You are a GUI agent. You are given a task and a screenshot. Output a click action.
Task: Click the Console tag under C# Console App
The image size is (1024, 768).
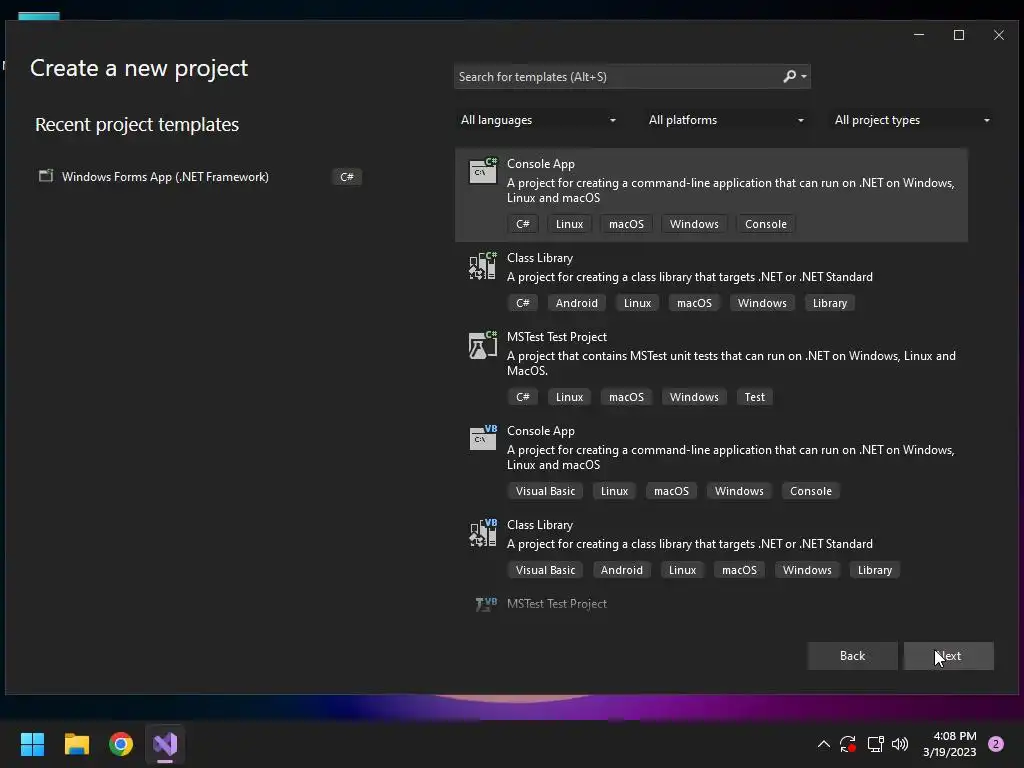(x=765, y=224)
